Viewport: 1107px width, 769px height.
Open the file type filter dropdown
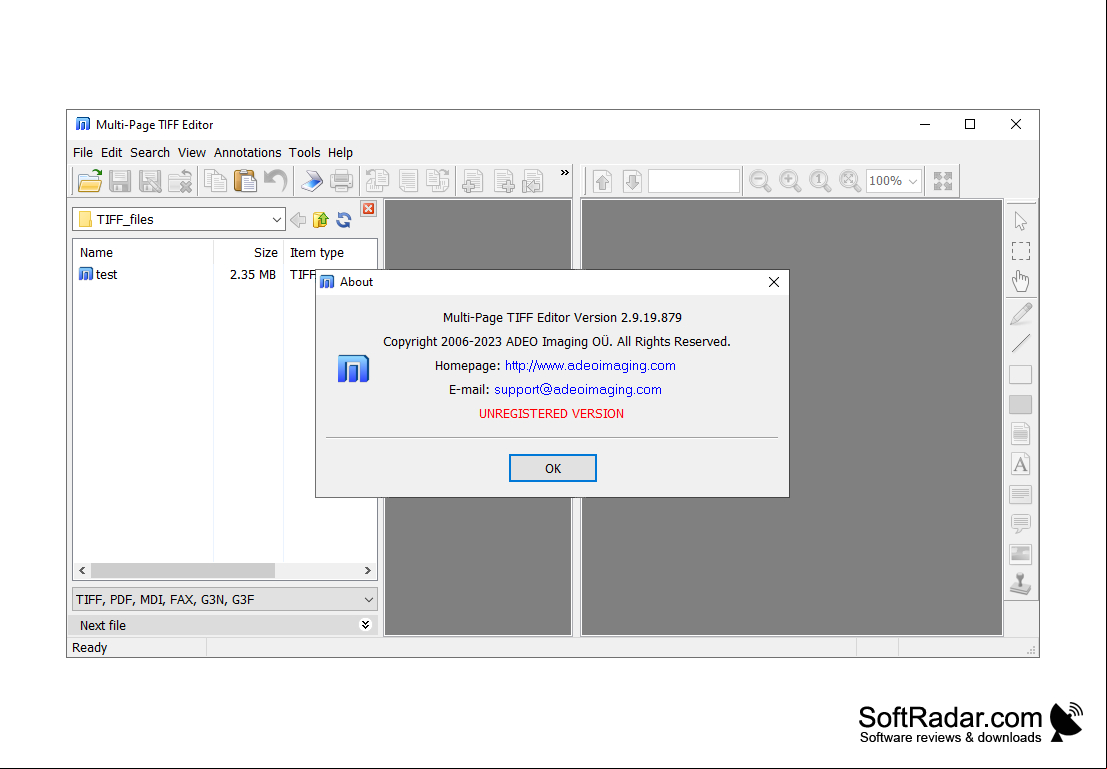pos(369,600)
